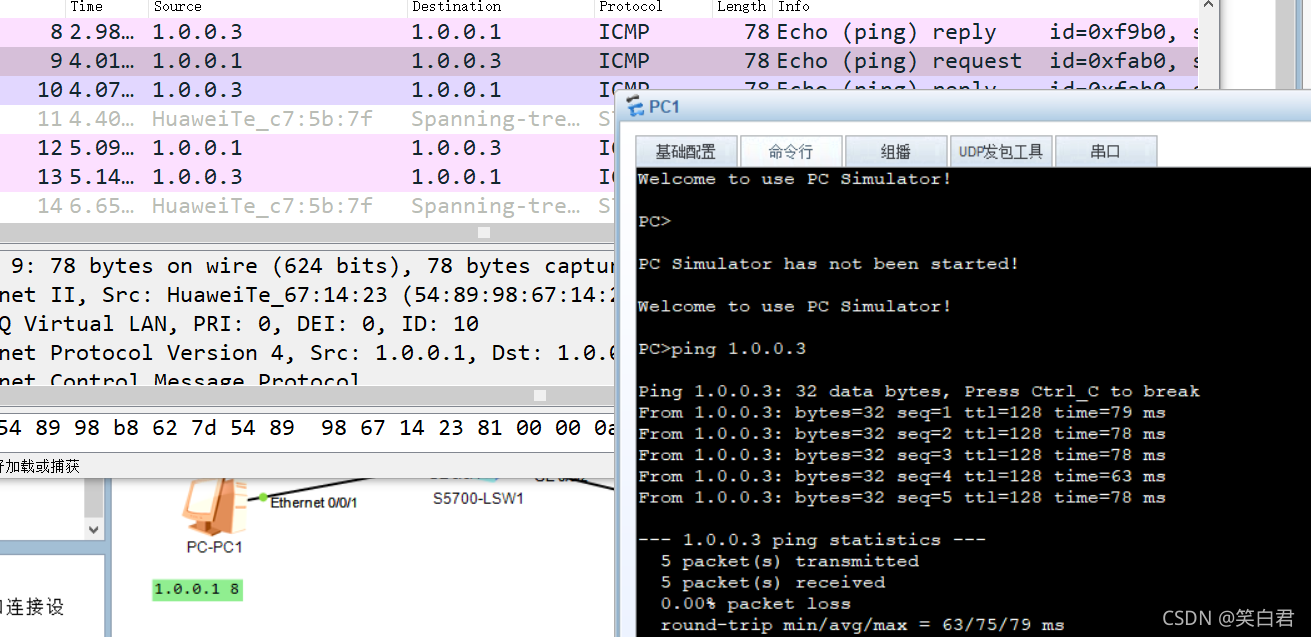Click destination 1.0.0.3 in packet 12 row
Viewport: 1311px width, 637px height.
click(x=456, y=148)
